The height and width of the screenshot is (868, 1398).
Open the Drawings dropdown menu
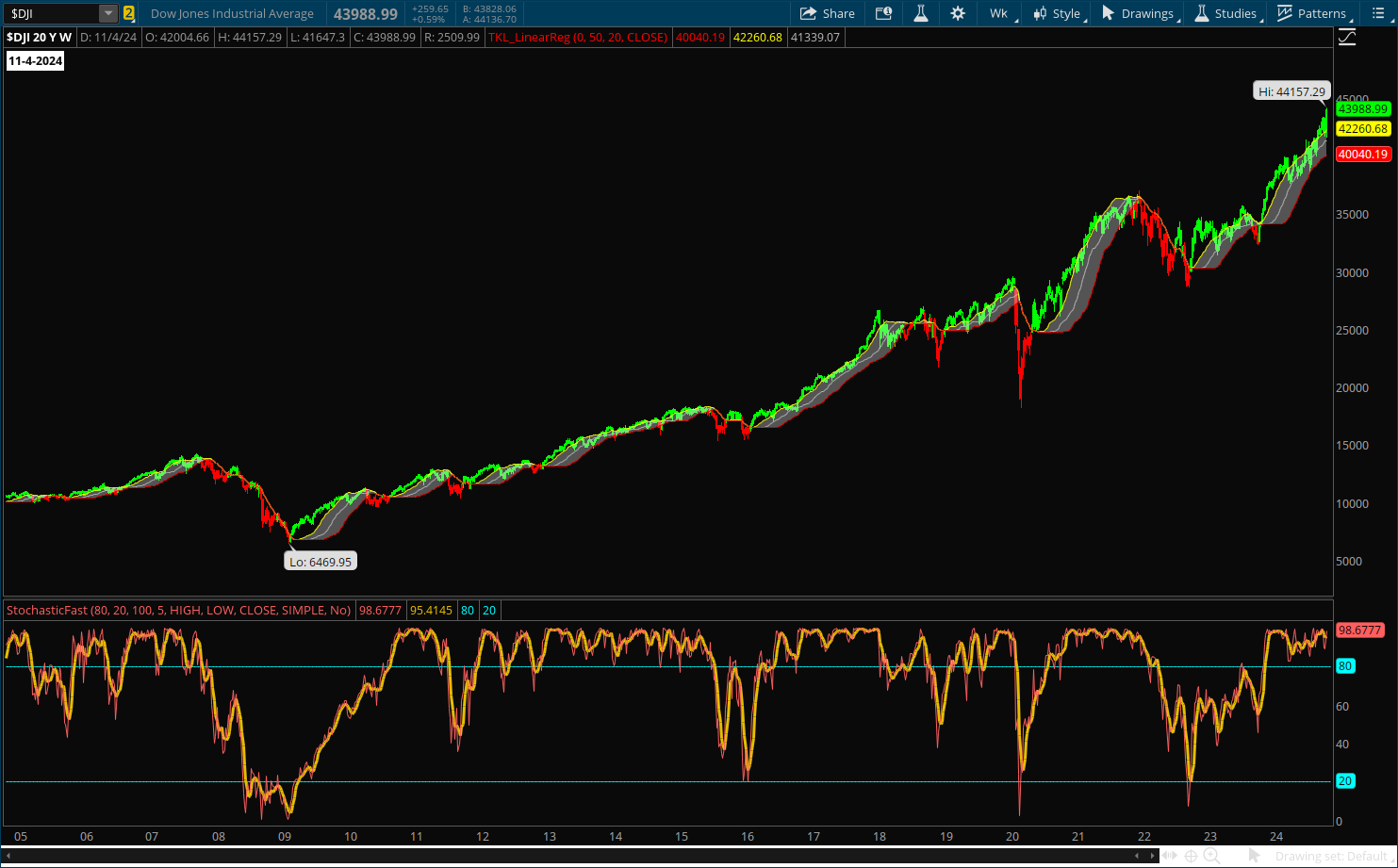(1139, 13)
